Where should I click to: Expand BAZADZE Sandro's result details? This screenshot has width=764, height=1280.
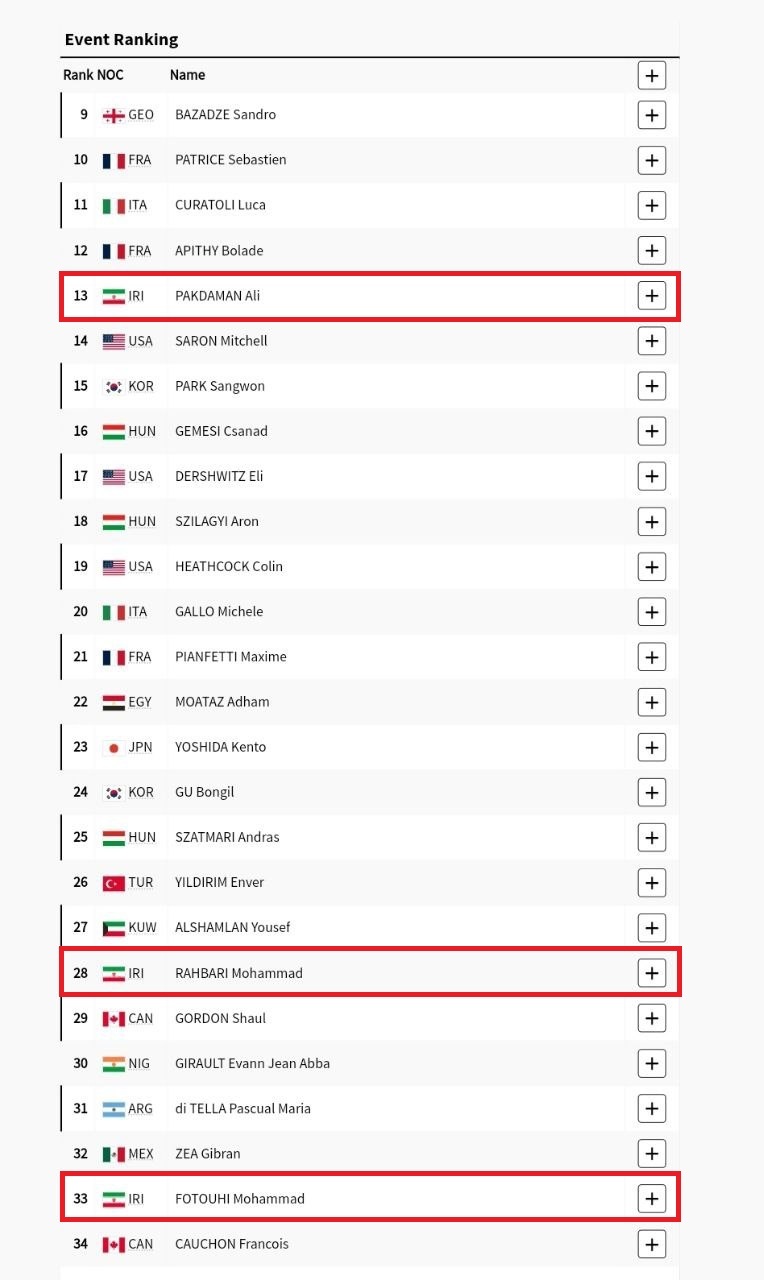651,115
